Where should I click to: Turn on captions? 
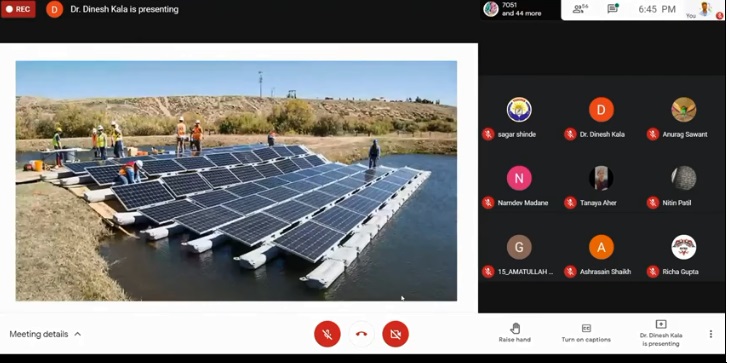(586, 333)
